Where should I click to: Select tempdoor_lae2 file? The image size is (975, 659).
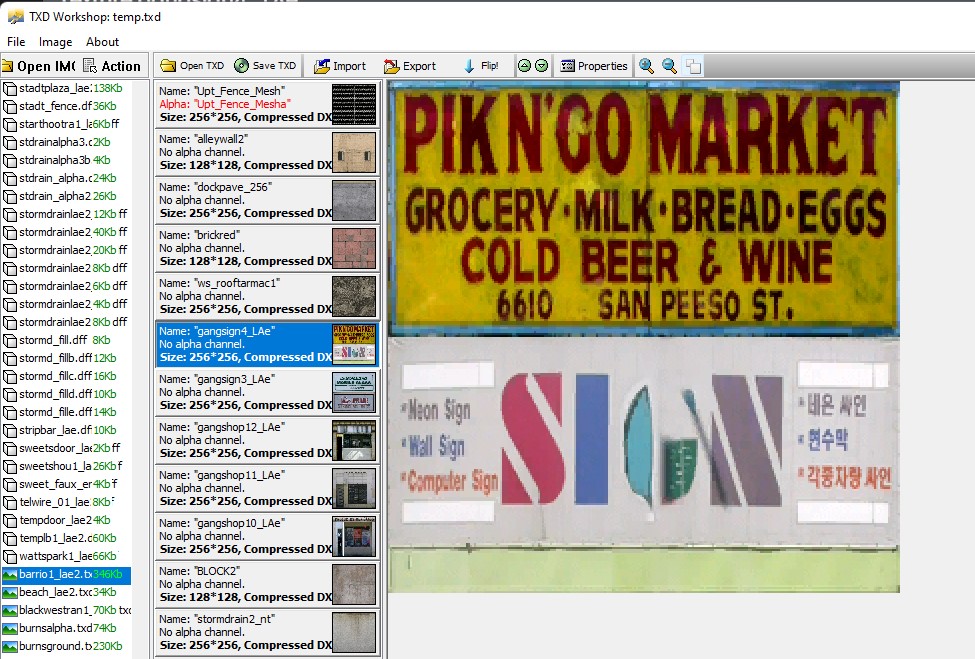66,521
